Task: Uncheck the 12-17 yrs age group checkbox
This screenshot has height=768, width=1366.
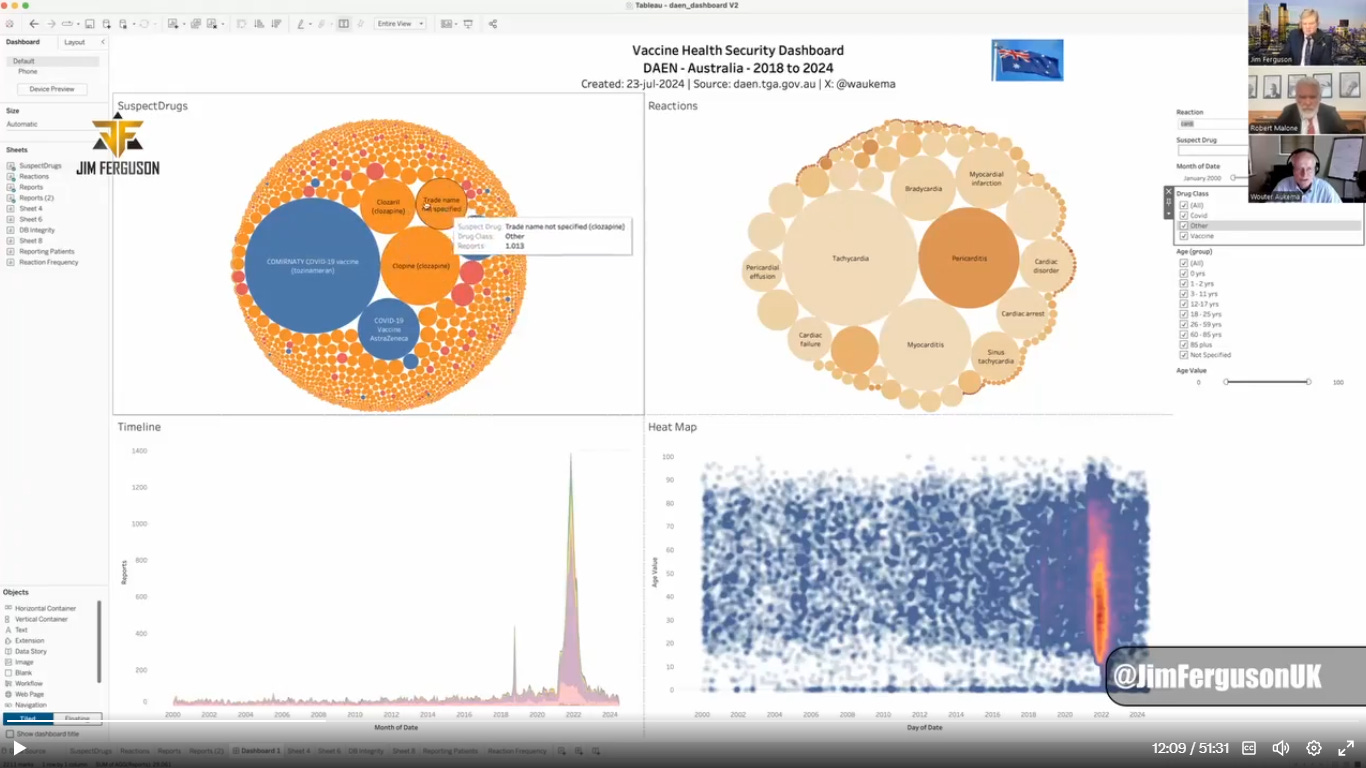Action: (x=1184, y=304)
